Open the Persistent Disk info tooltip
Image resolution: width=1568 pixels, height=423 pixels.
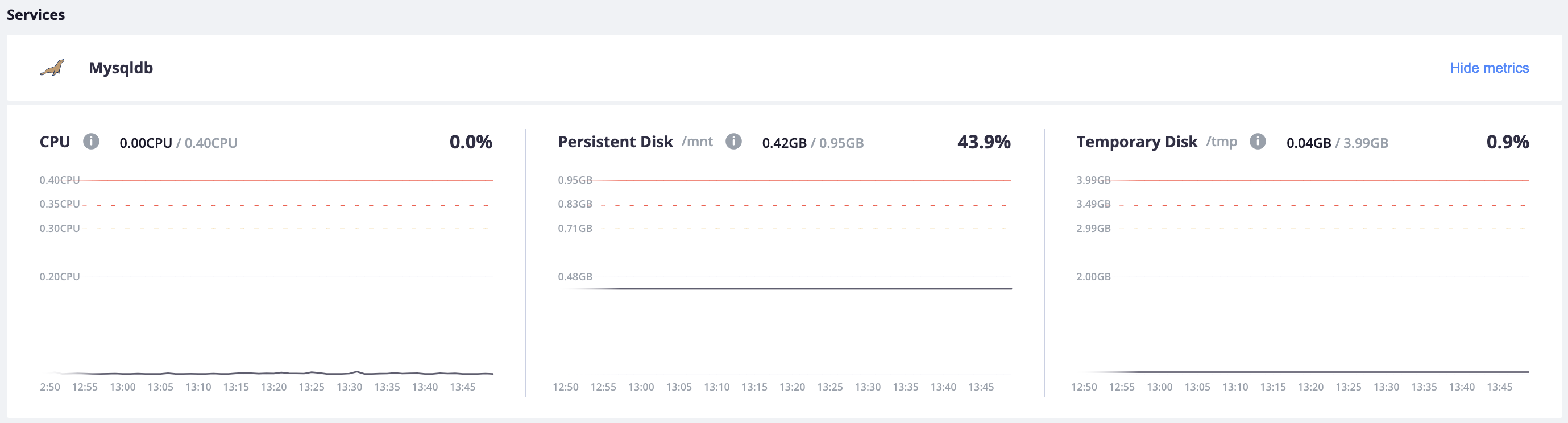(734, 141)
